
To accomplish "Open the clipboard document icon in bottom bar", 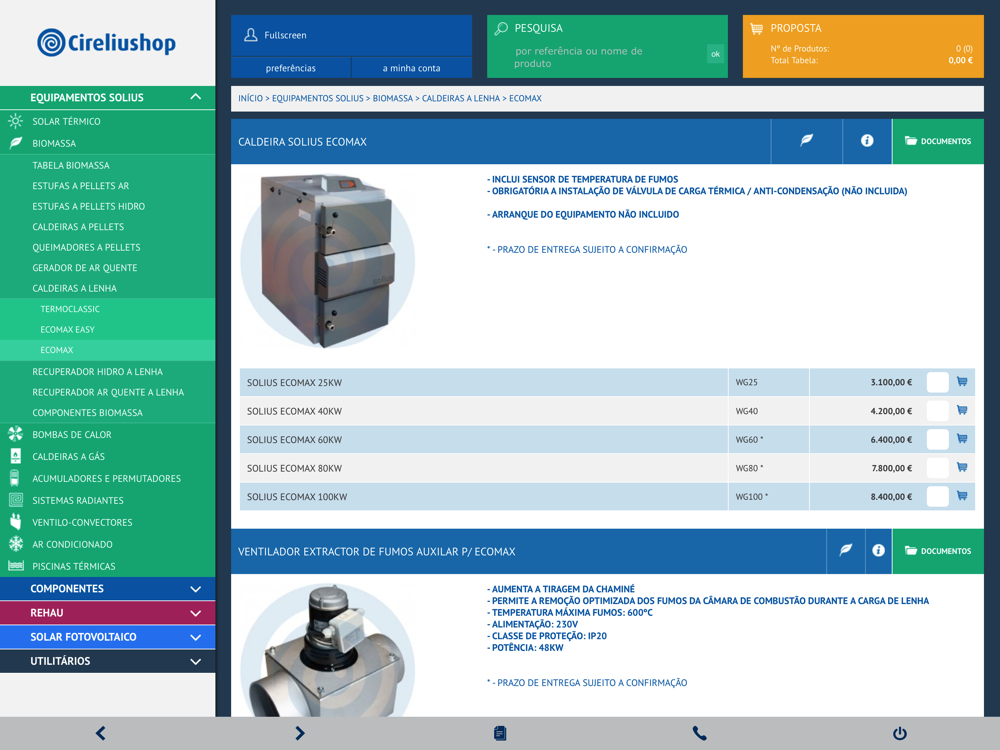I will pyautogui.click(x=500, y=733).
